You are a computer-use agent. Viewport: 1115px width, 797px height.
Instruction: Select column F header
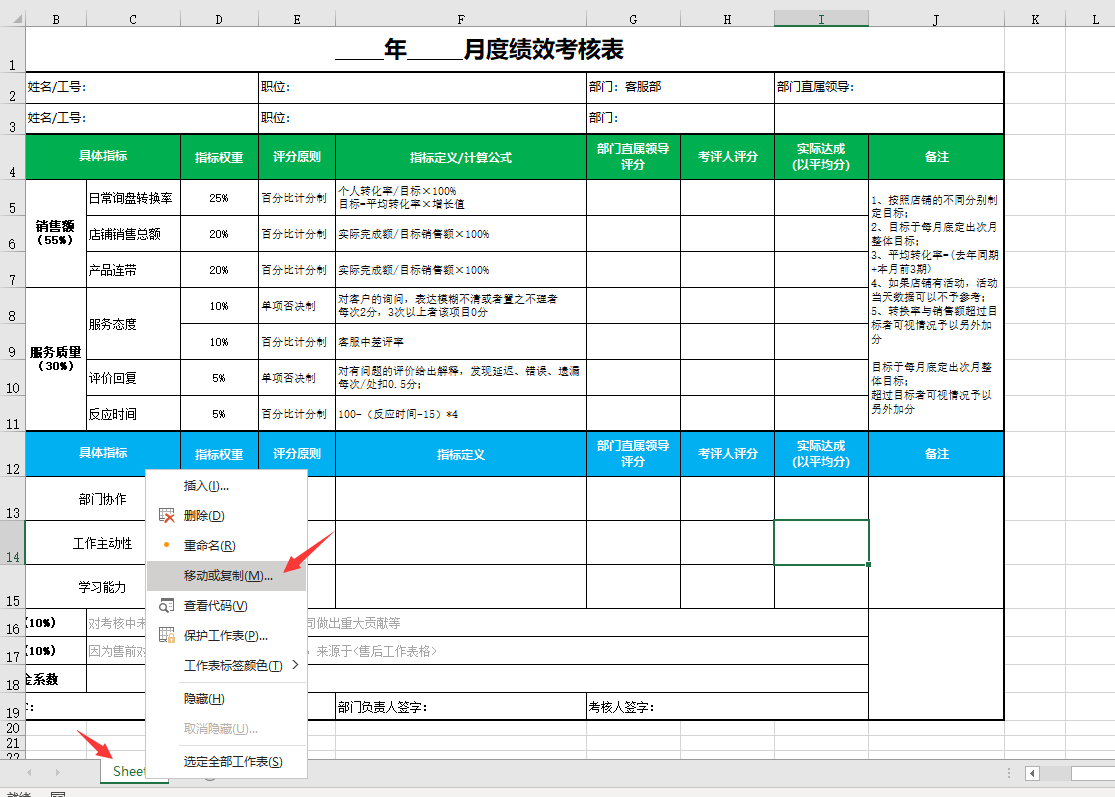[461, 19]
